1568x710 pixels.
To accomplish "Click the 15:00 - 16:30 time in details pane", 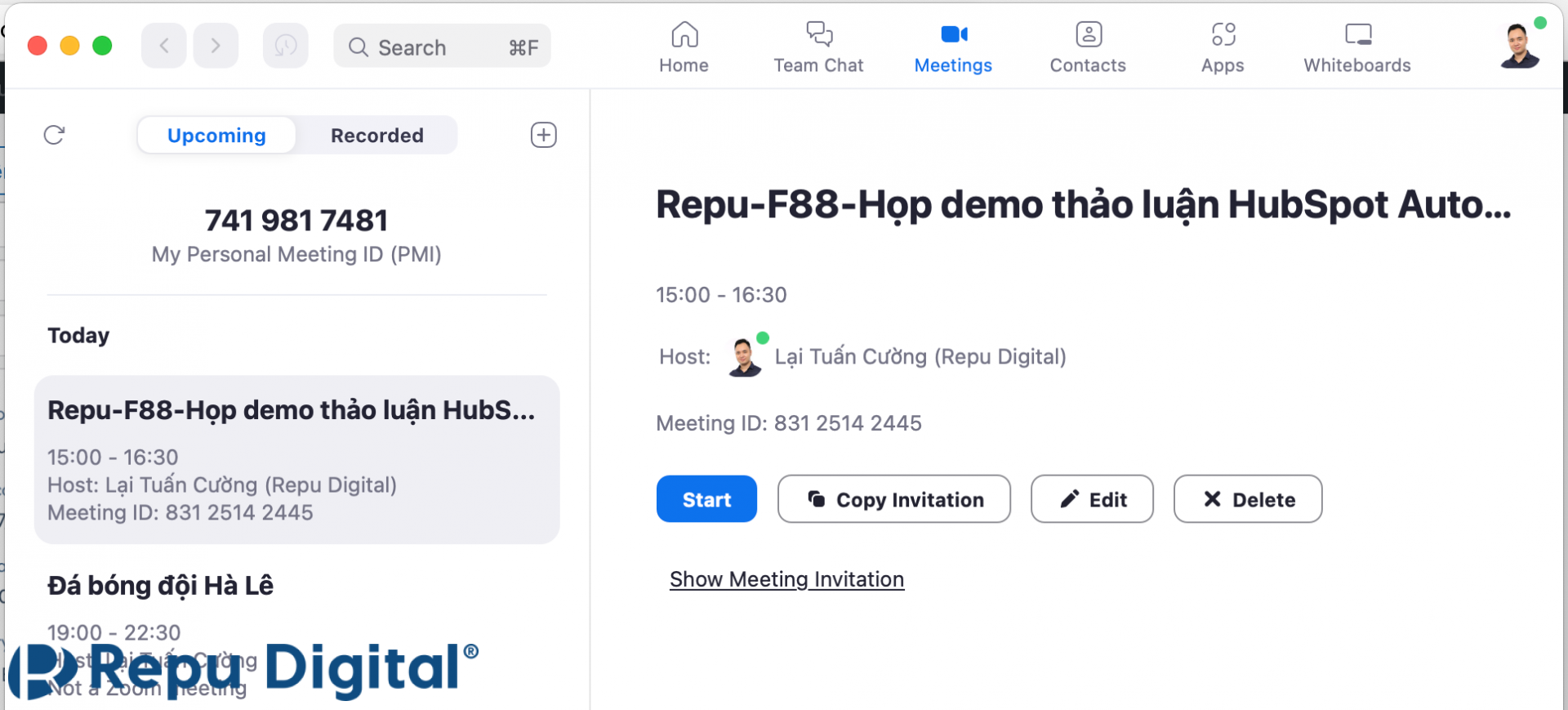I will [721, 295].
